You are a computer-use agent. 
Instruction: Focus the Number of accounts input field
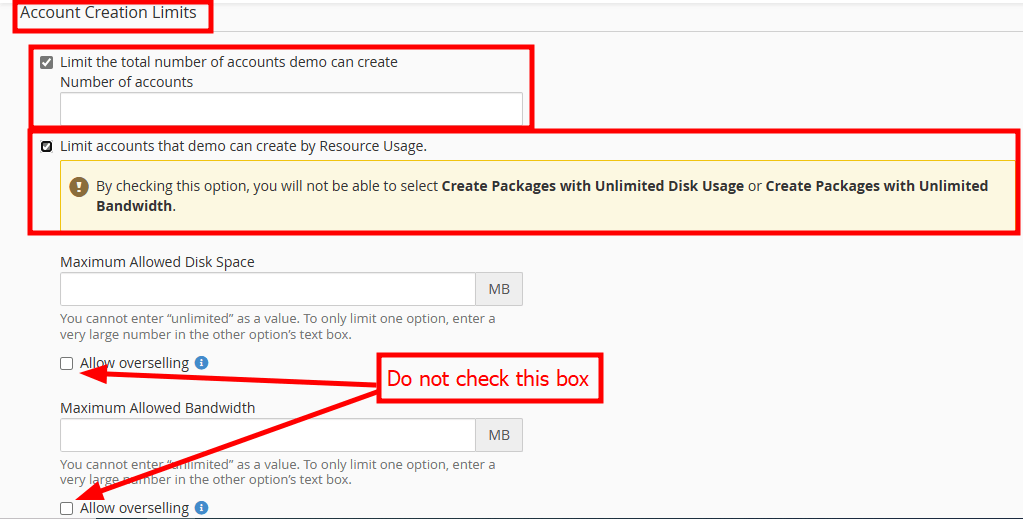(290, 108)
